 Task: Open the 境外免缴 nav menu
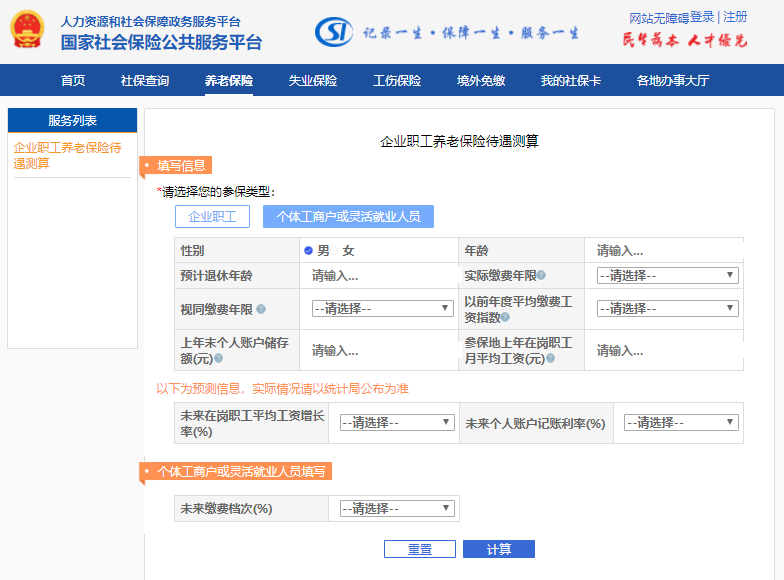pos(481,80)
